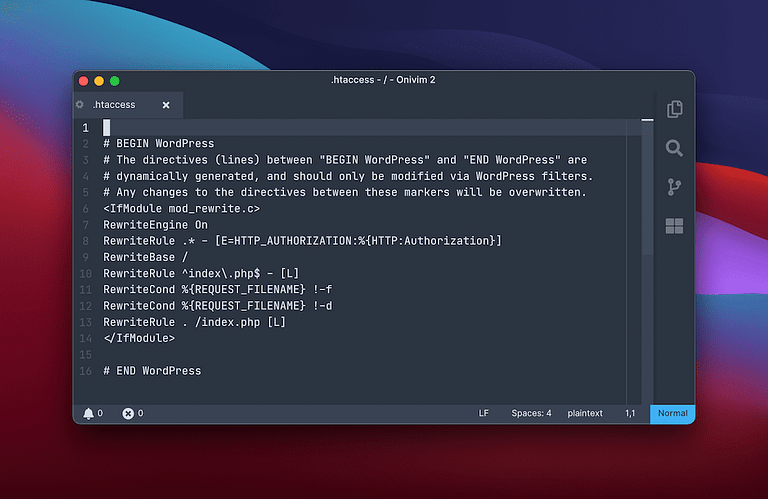Place cursor on the RewriteEngine On line
The image size is (768, 499).
point(155,225)
